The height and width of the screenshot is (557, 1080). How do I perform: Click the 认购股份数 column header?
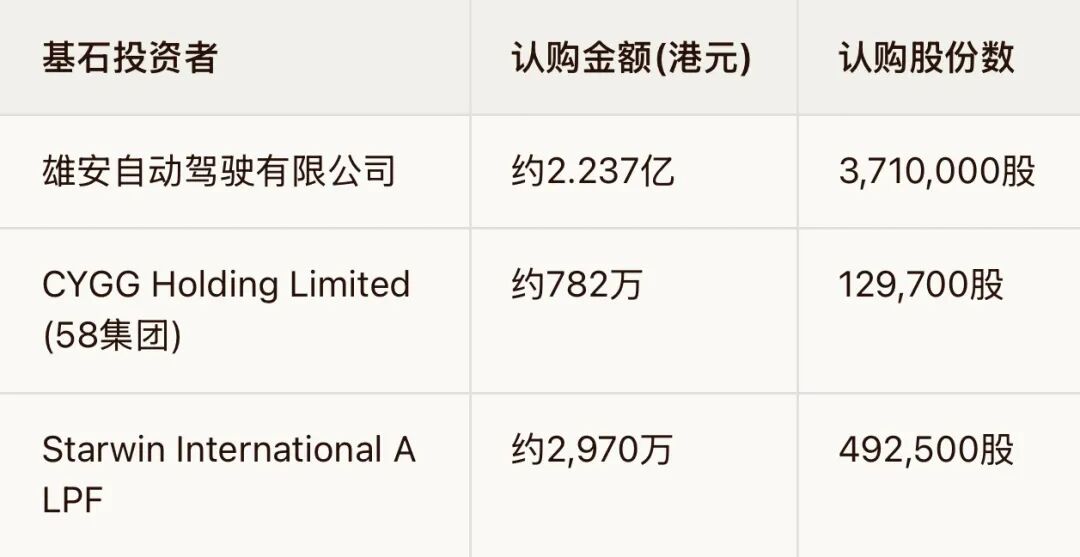pyautogui.click(x=926, y=57)
